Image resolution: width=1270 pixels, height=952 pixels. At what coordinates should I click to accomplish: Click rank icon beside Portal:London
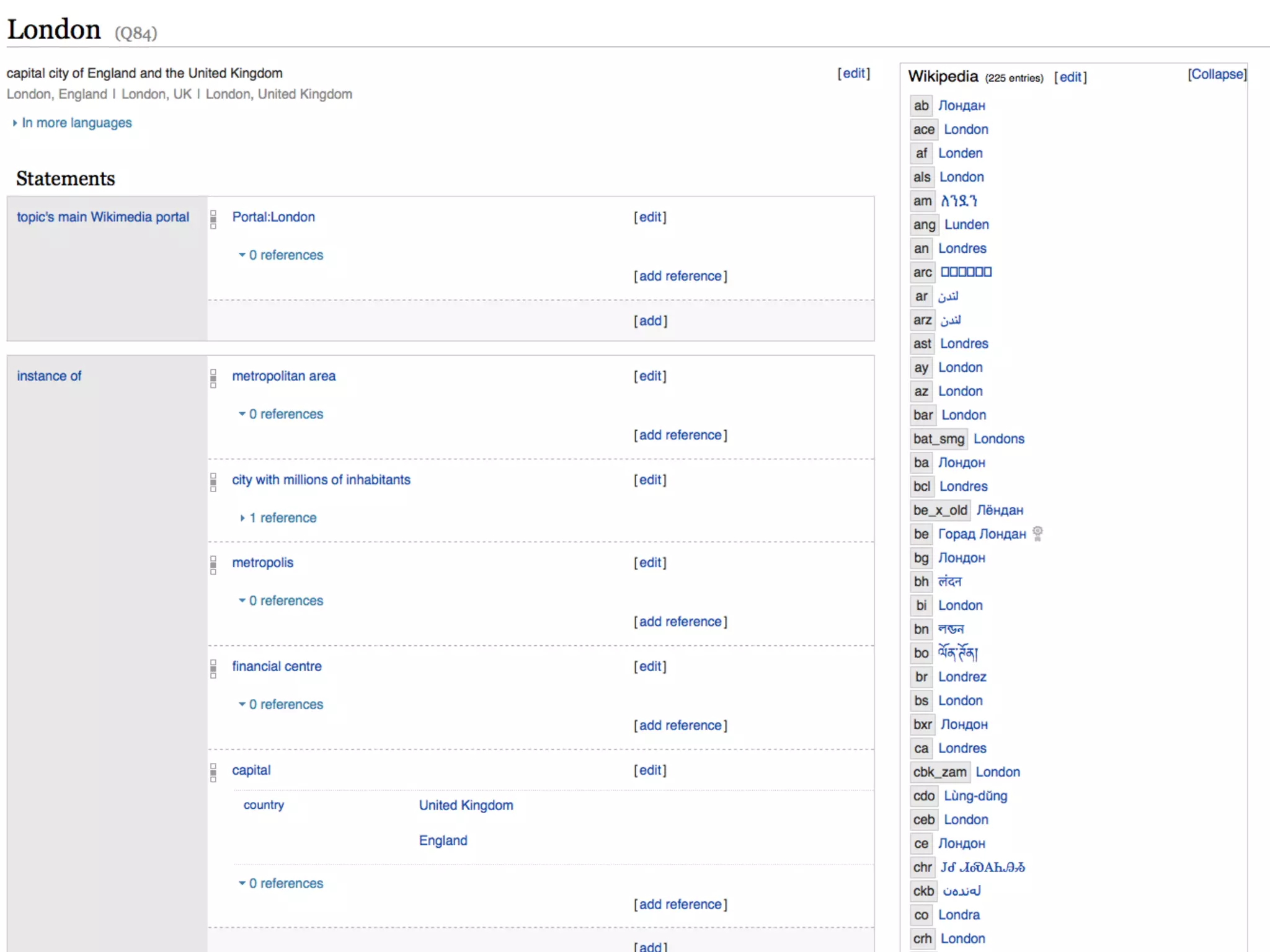(213, 219)
